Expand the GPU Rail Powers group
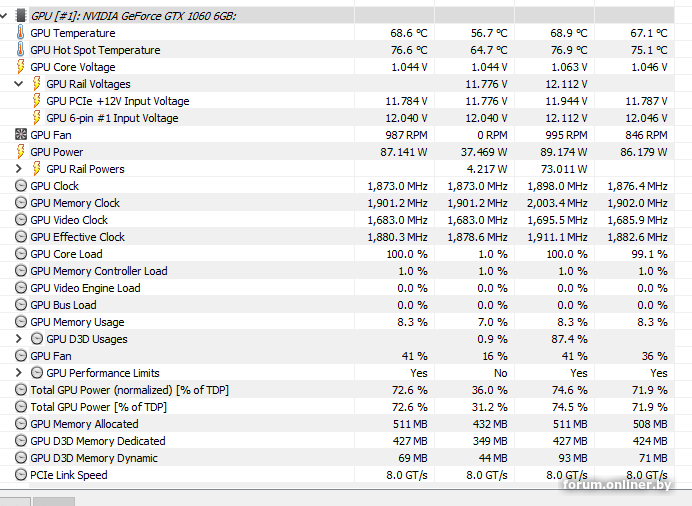The width and height of the screenshot is (692, 506). coord(19,169)
